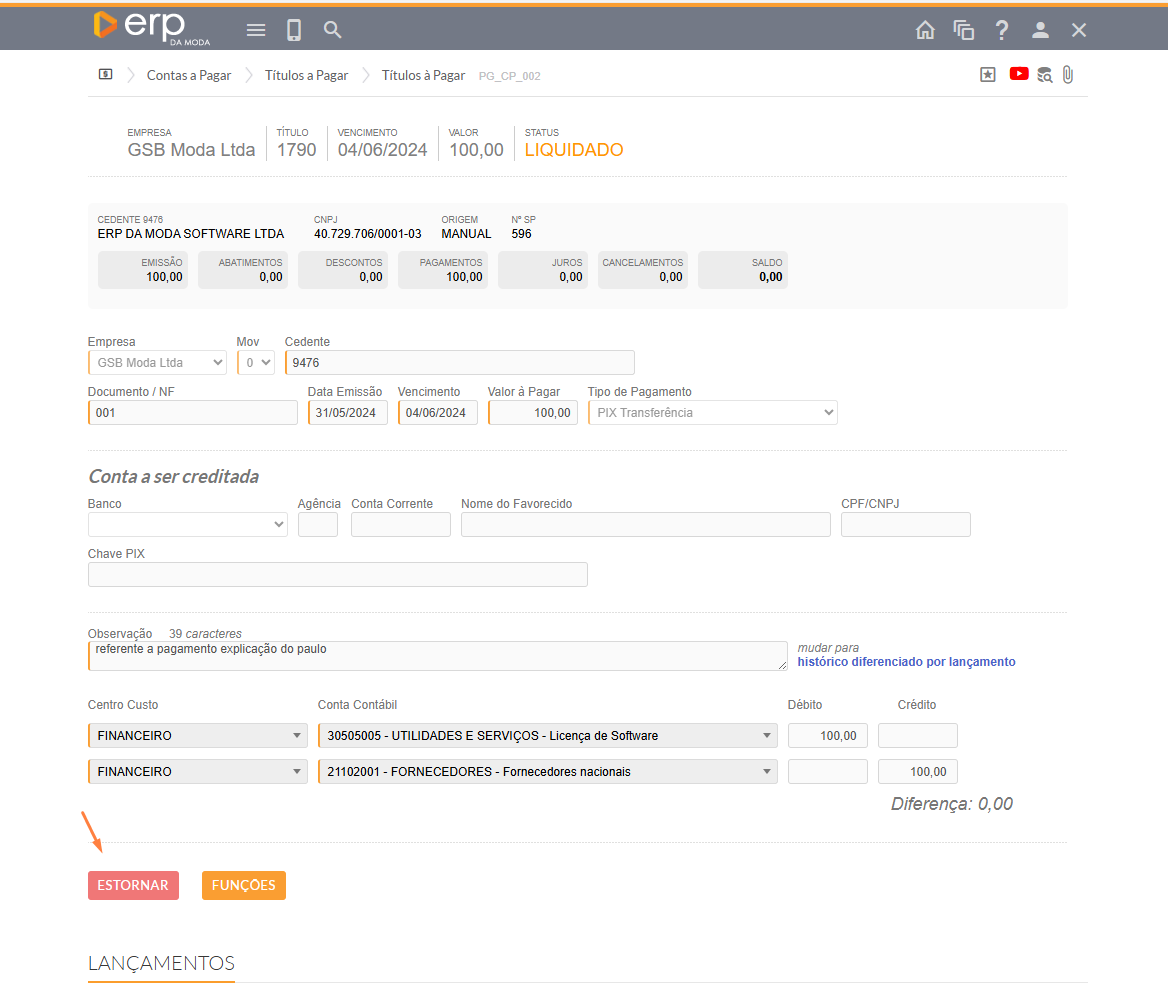Viewport: 1168px width, 987px height.
Task: Open the 21102001 FORNECEDORES account dropdown
Action: [547, 772]
